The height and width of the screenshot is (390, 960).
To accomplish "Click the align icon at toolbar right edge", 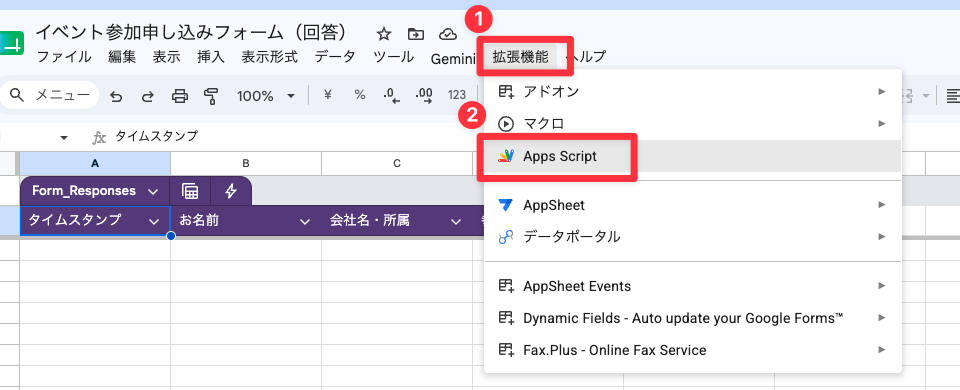I will coord(953,96).
